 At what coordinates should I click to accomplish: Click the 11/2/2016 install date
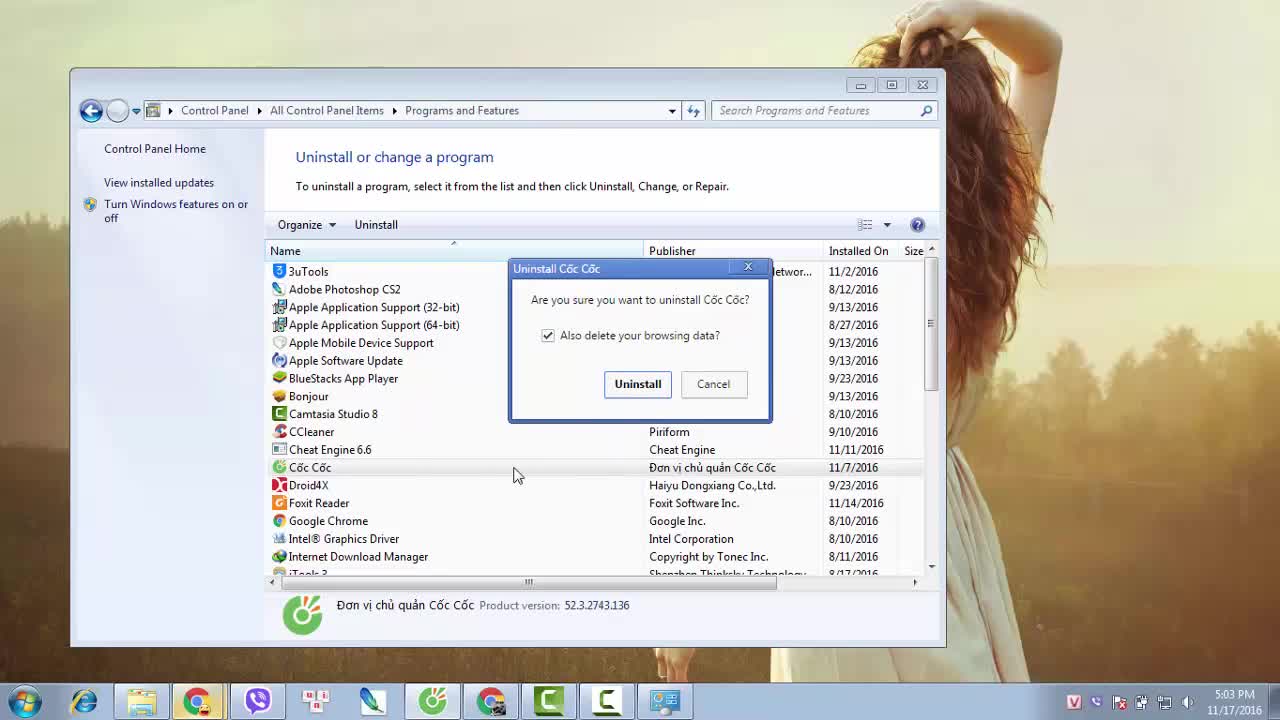(x=853, y=271)
